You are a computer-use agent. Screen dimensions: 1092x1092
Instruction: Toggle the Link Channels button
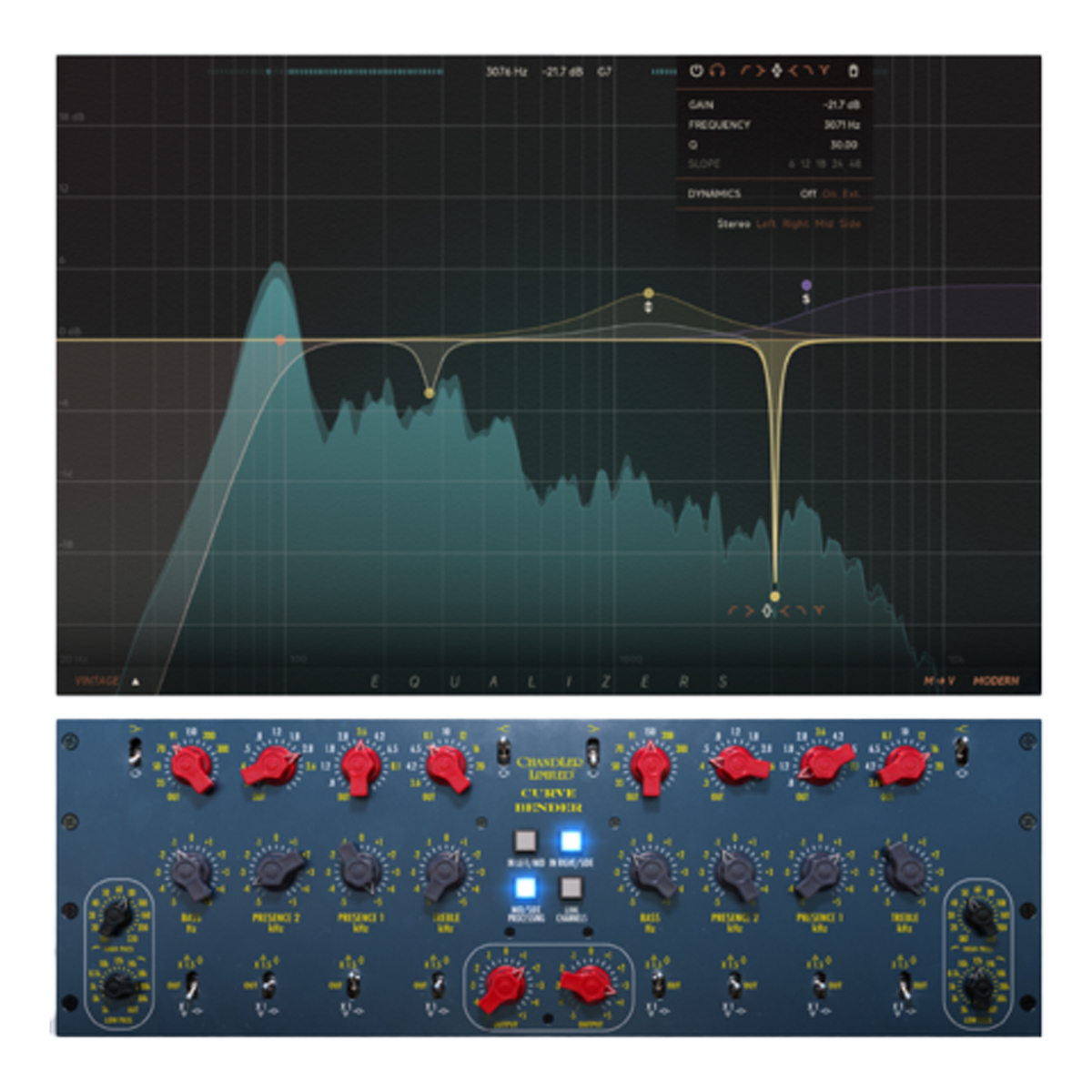pos(571,887)
